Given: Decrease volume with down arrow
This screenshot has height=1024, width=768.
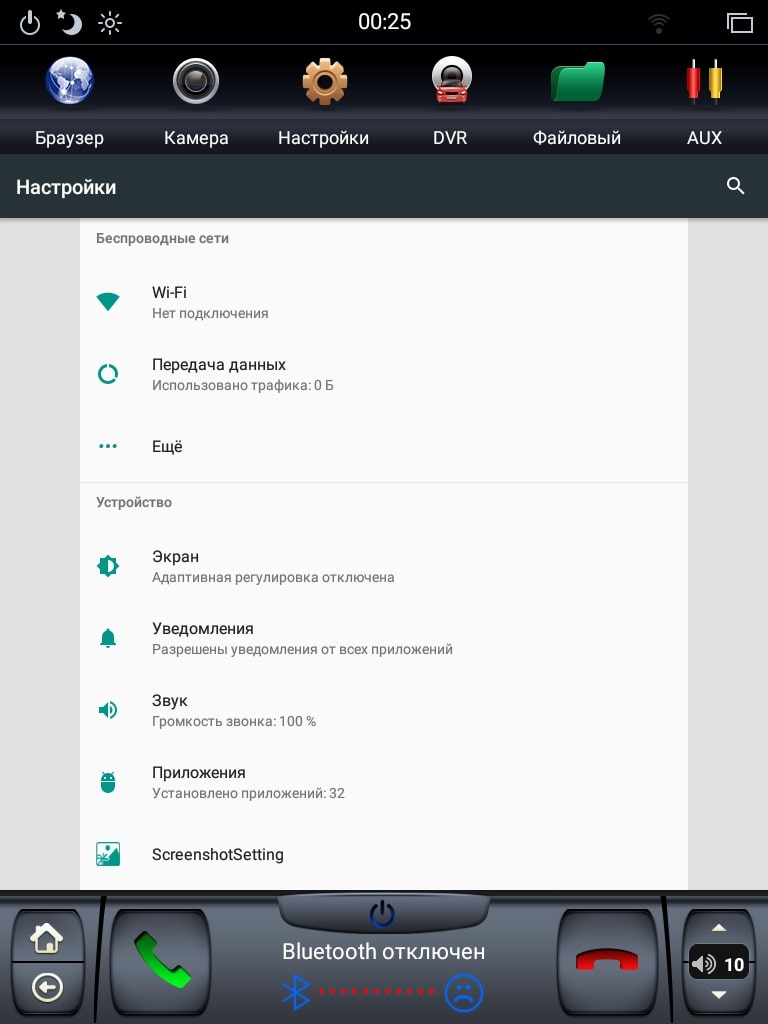Looking at the screenshot, I should 718,995.
